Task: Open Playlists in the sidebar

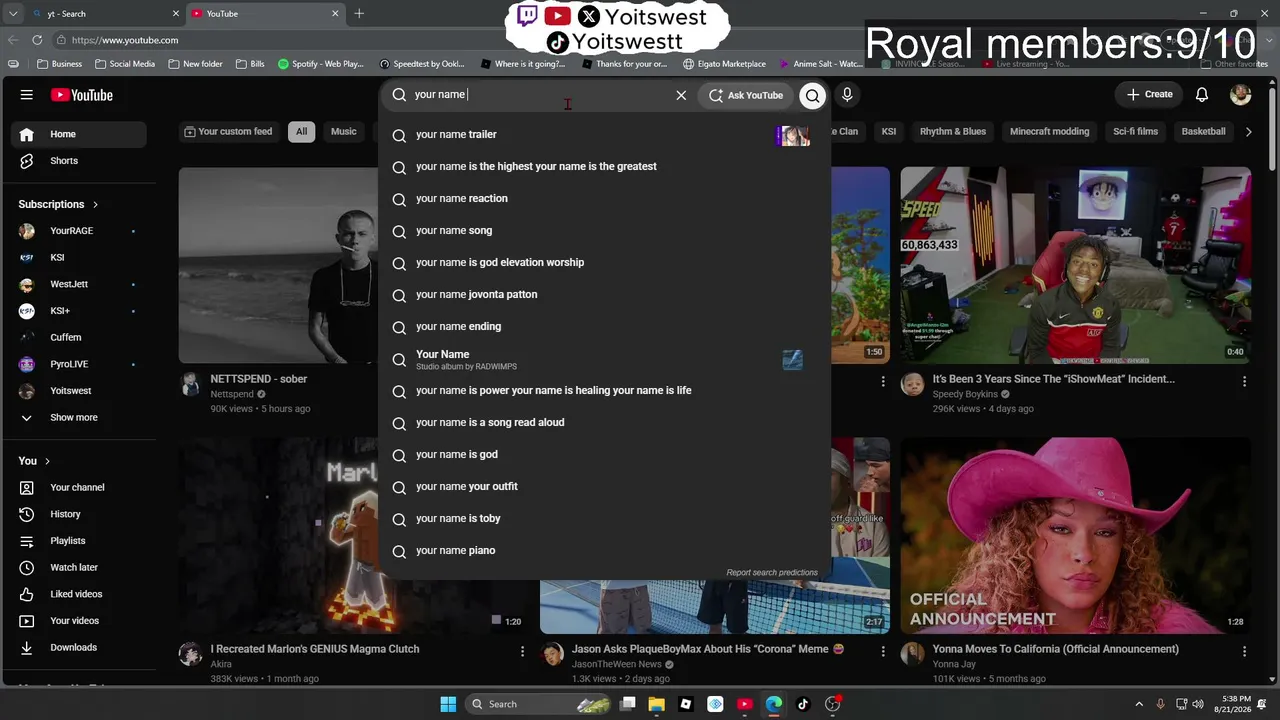Action: pyautogui.click(x=79, y=541)
